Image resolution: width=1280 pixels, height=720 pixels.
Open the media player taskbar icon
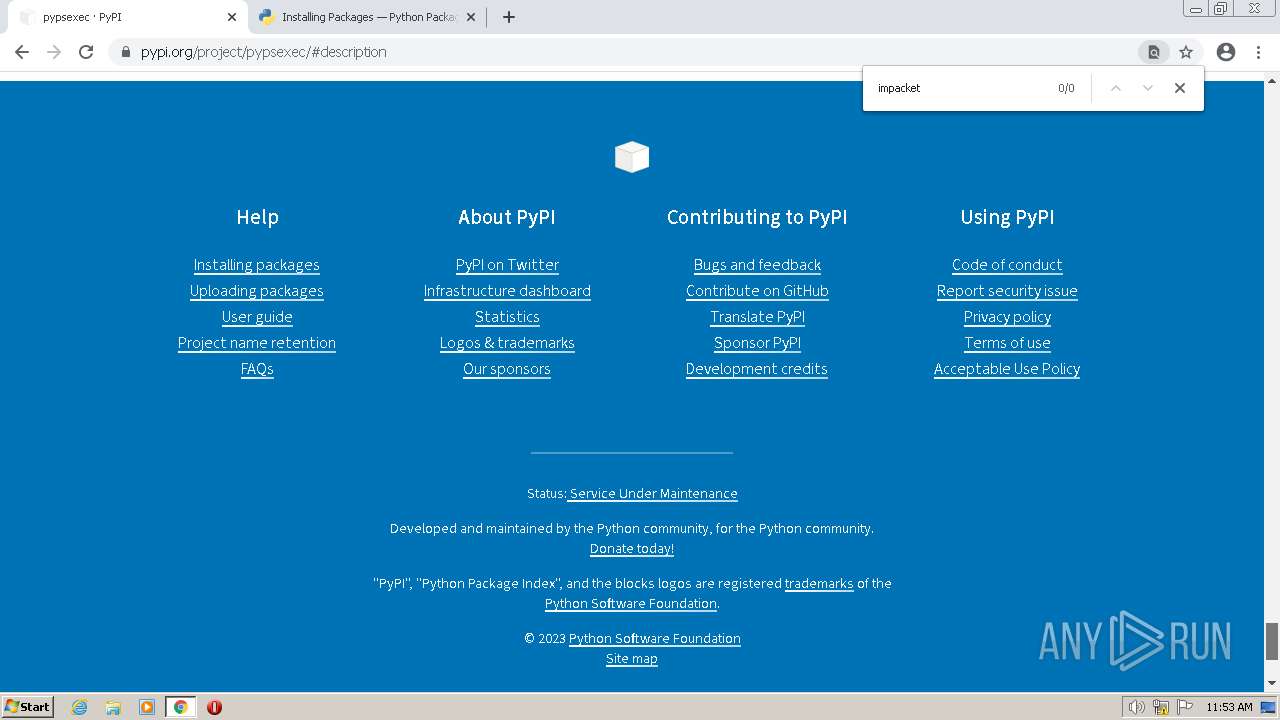coord(146,707)
